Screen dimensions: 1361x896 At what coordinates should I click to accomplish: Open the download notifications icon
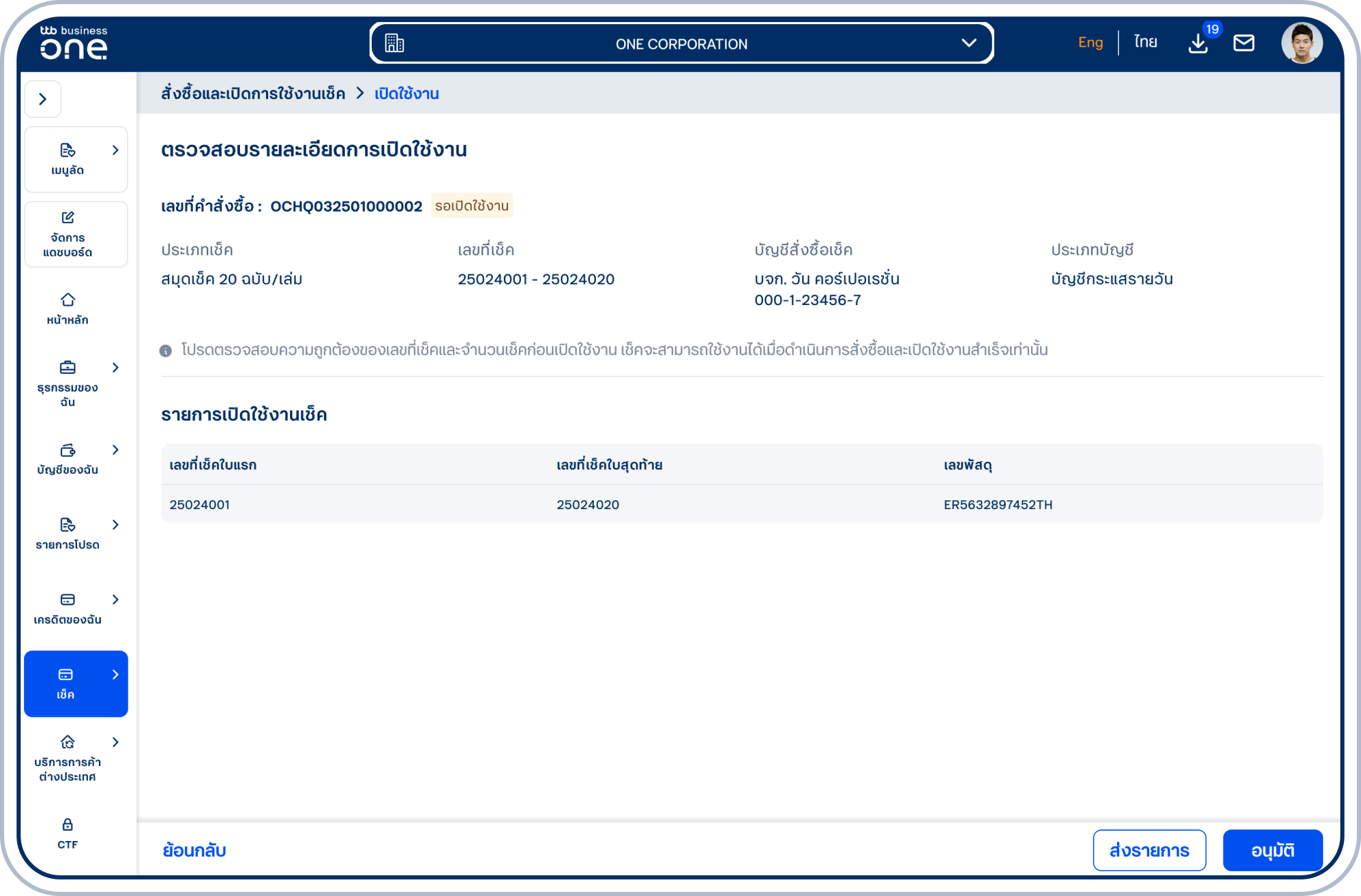(1198, 43)
